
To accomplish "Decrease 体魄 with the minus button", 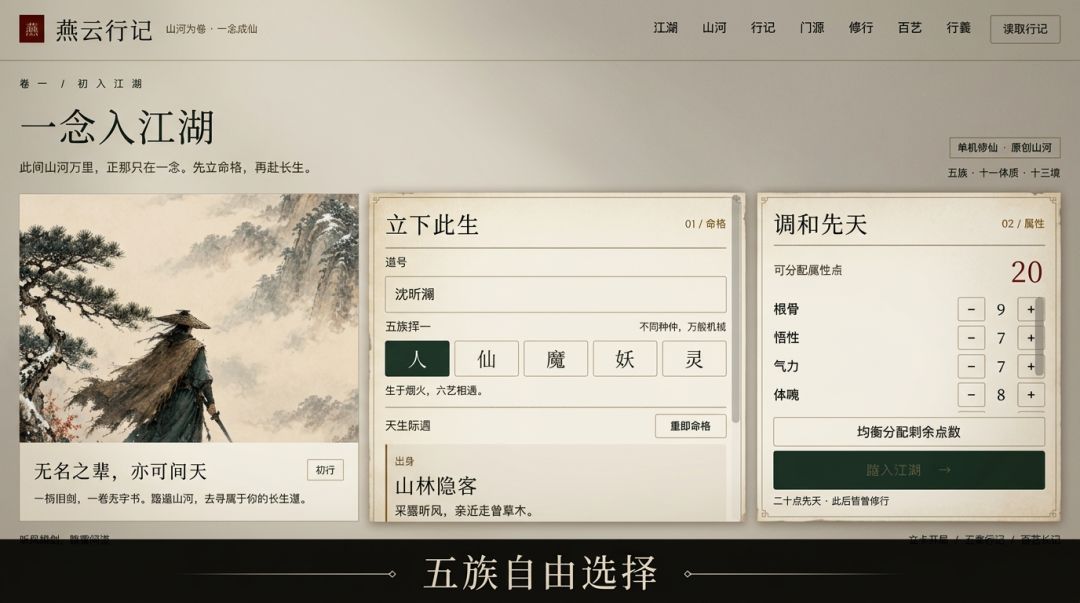I will 971,395.
